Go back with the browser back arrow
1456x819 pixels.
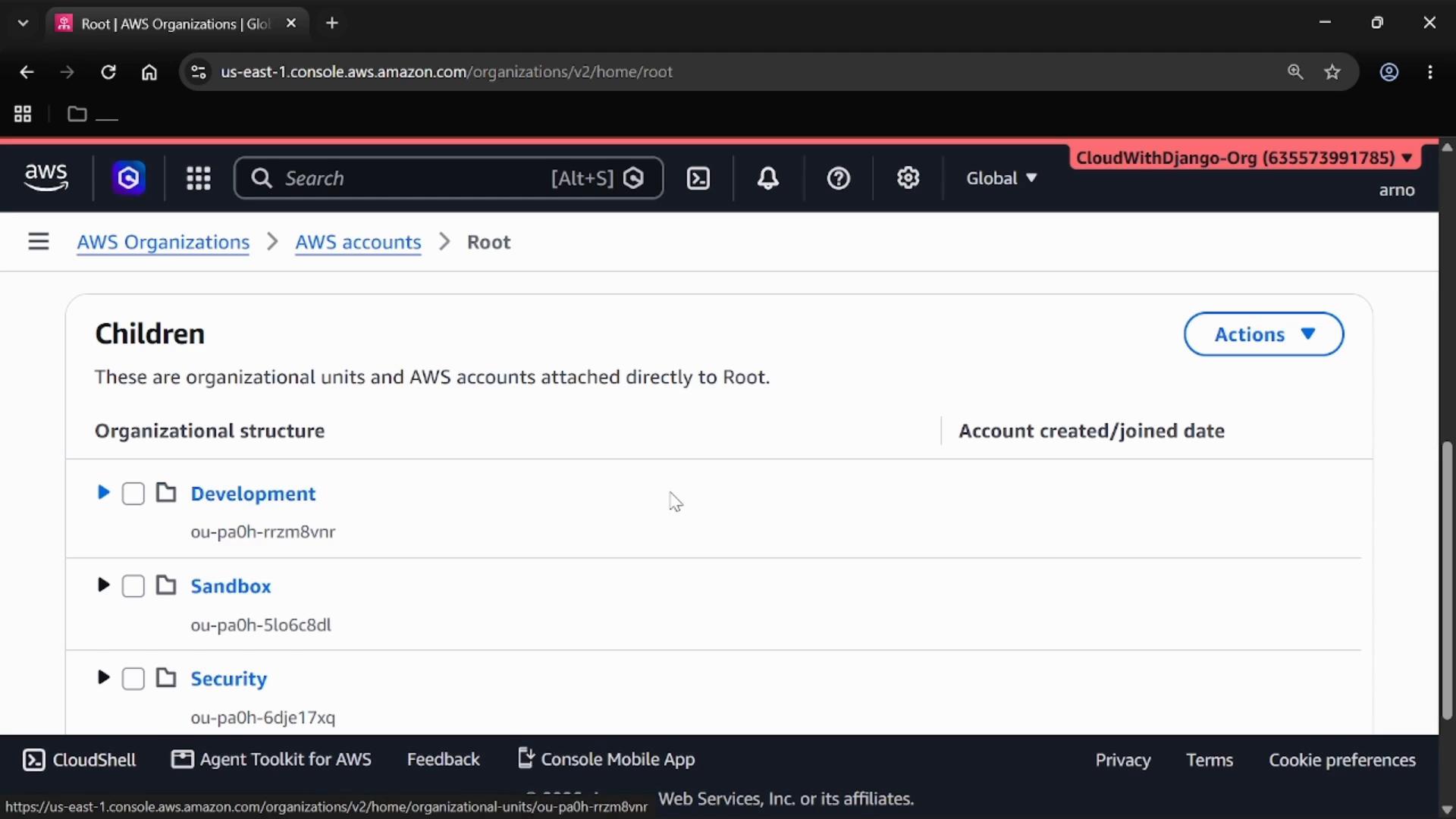point(27,72)
